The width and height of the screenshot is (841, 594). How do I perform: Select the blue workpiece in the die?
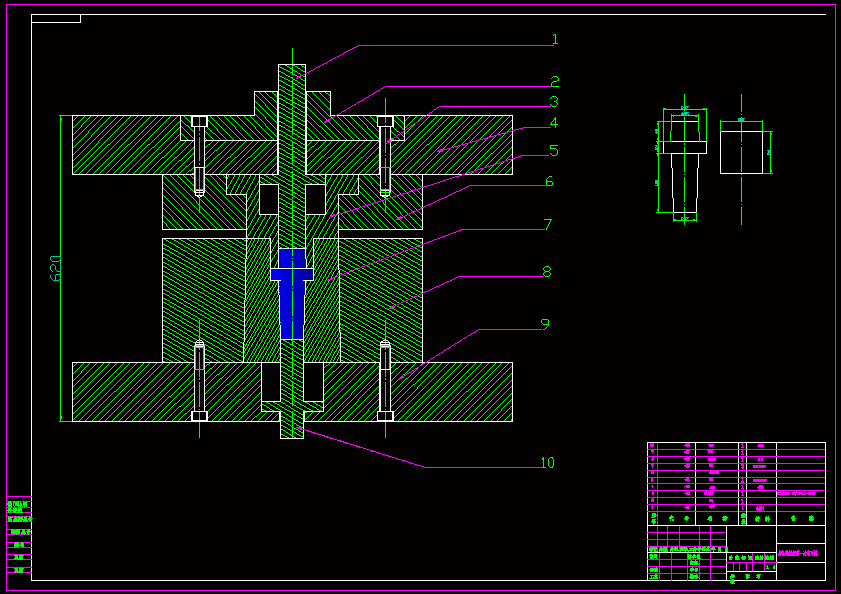point(292,294)
